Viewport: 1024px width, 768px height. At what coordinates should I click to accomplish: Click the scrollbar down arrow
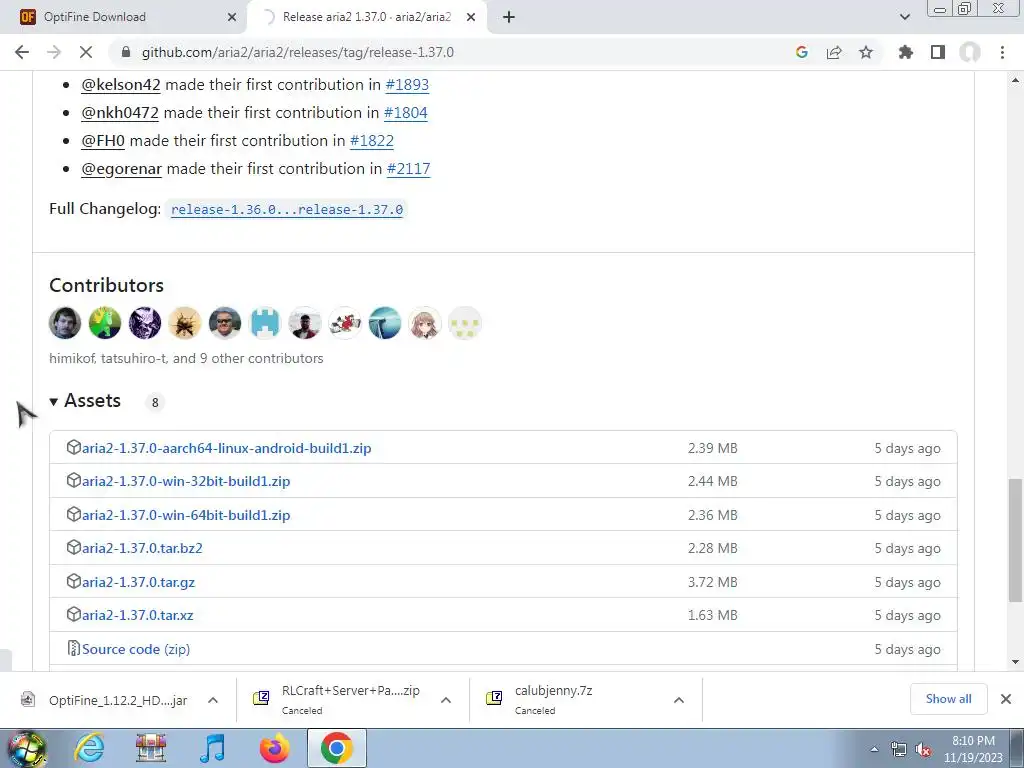pyautogui.click(x=1015, y=662)
